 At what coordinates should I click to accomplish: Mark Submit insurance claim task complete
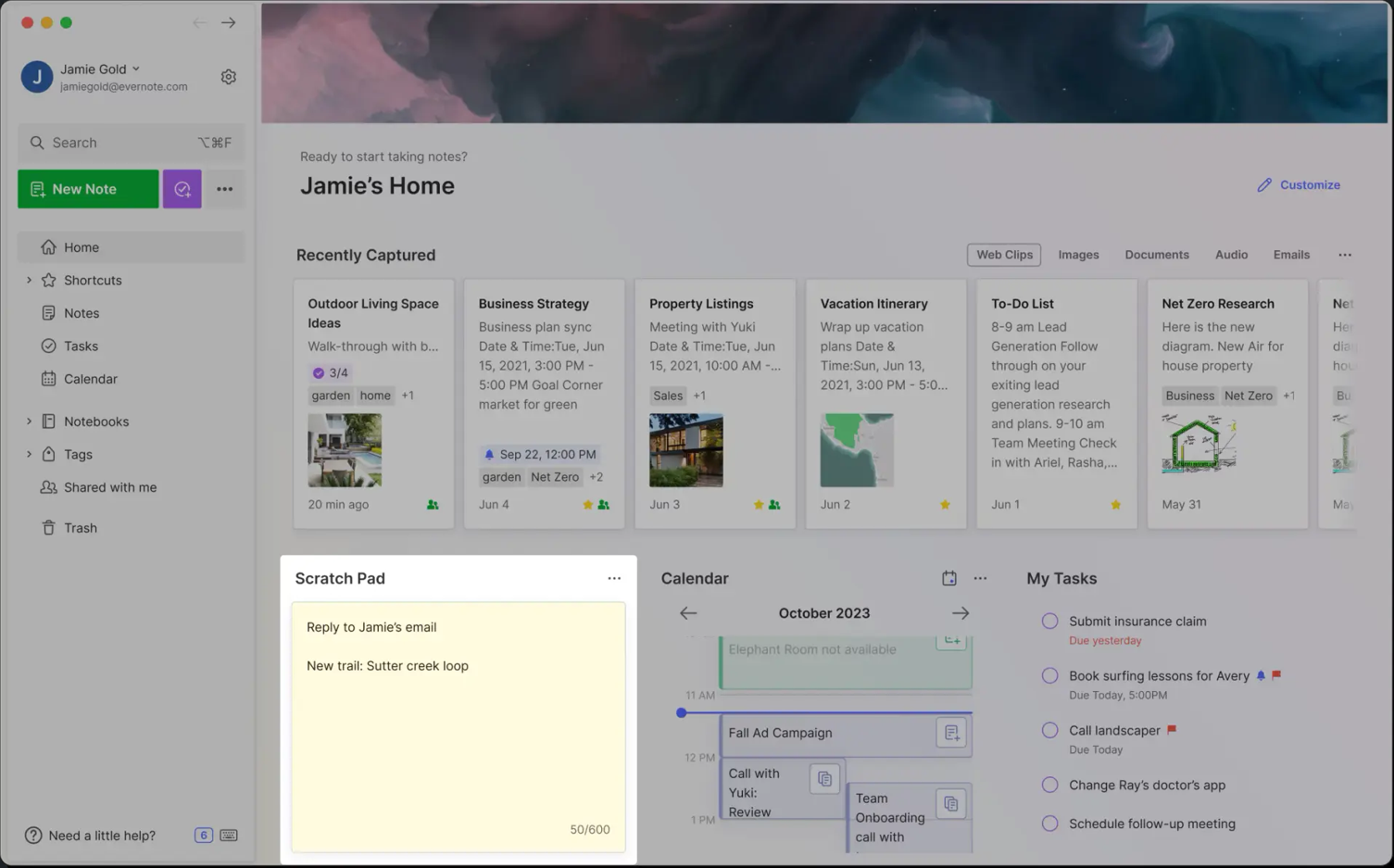tap(1049, 622)
